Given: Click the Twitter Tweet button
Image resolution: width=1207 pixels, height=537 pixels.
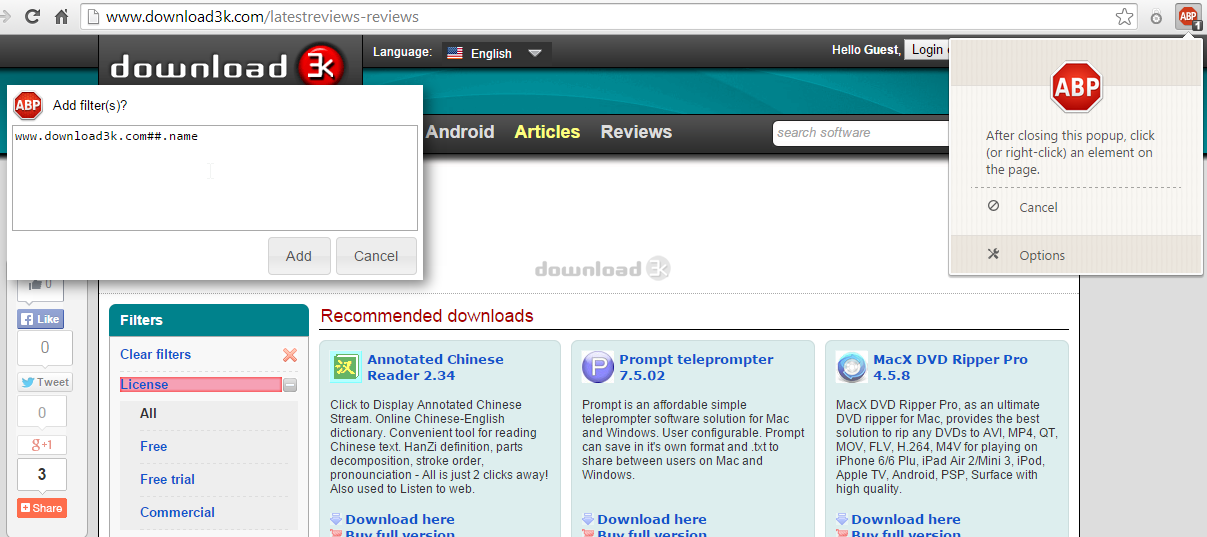Looking at the screenshot, I should [x=45, y=382].
